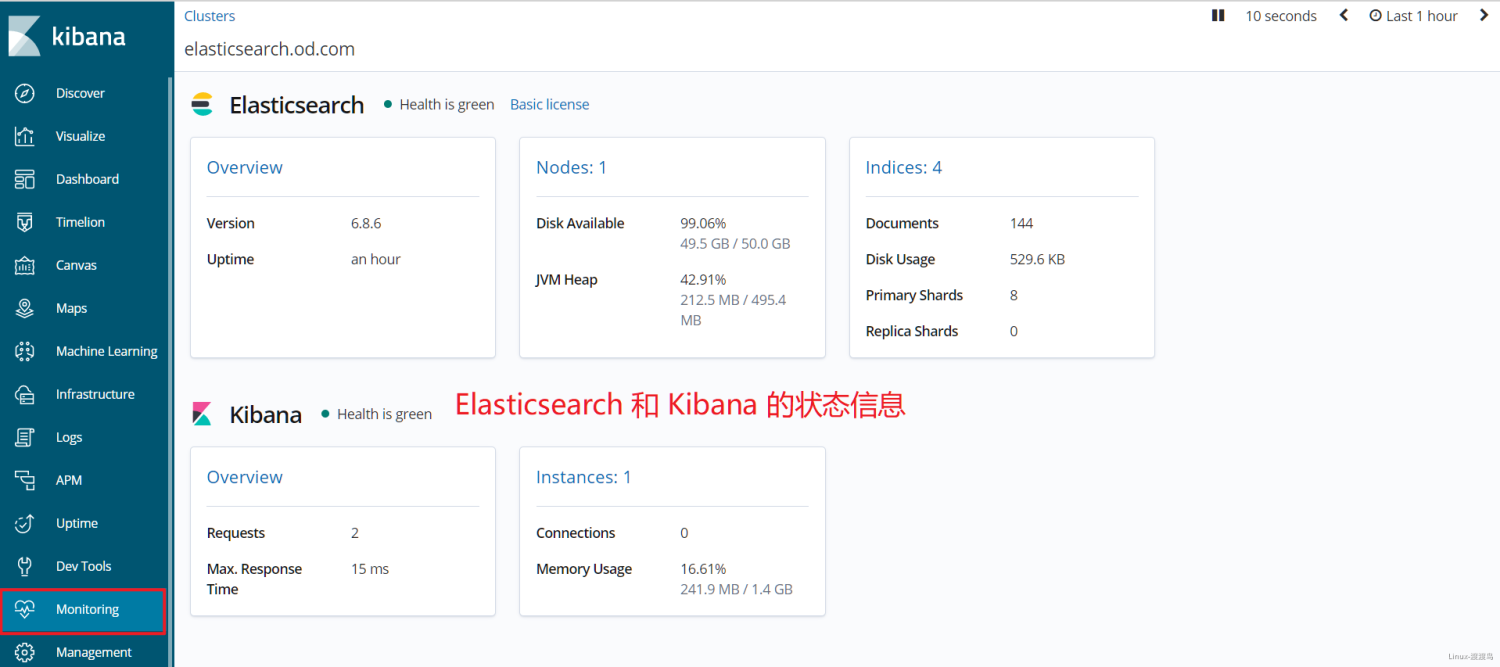Click the next time range chevron
This screenshot has width=1500, height=667.
coord(1484,15)
